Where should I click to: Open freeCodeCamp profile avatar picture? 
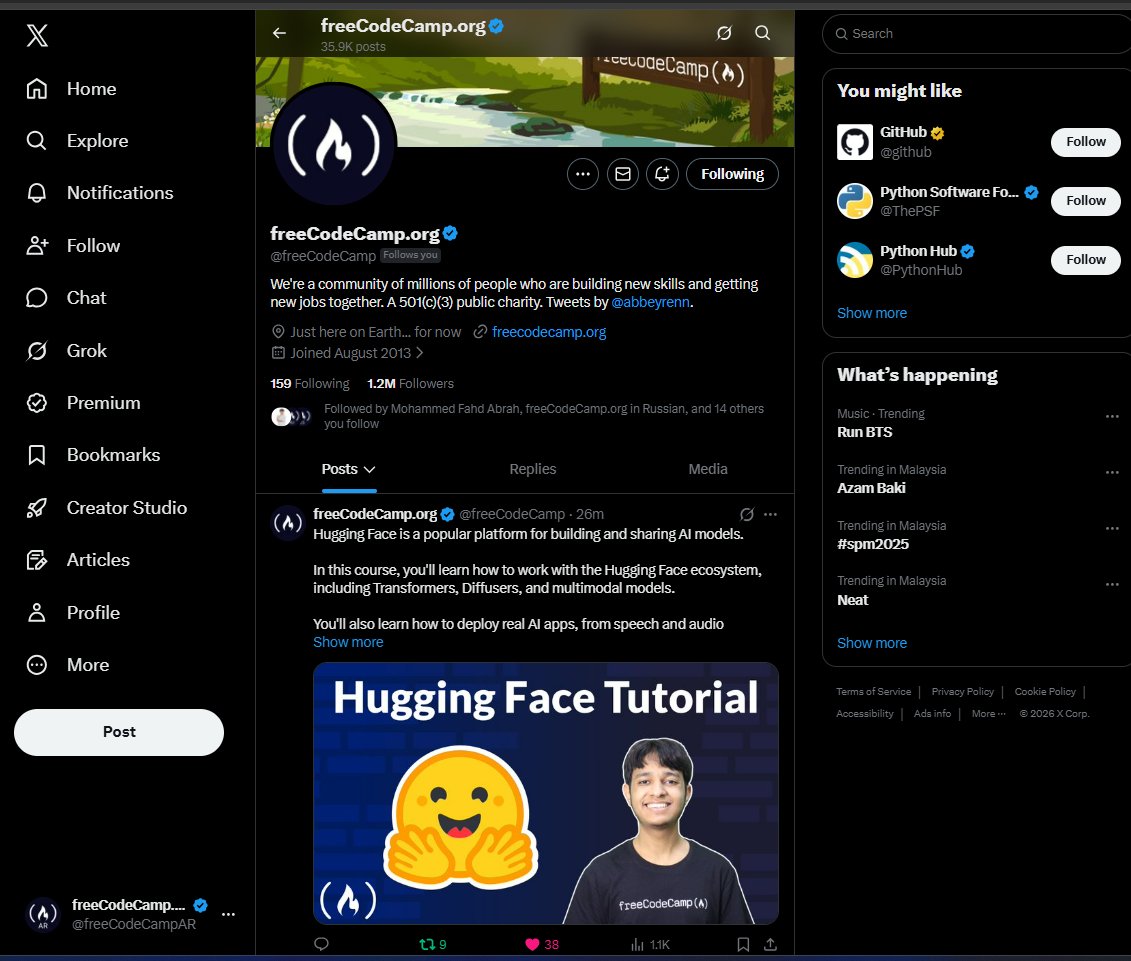click(x=333, y=144)
